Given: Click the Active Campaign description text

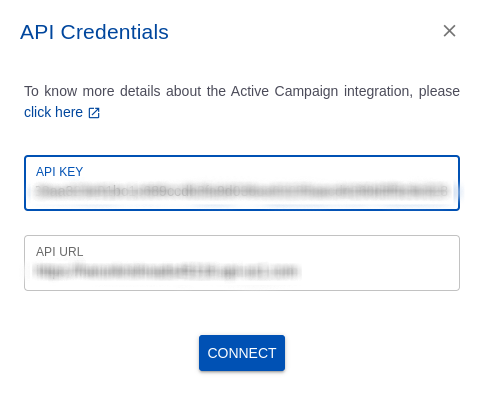Looking at the screenshot, I should (x=242, y=91).
